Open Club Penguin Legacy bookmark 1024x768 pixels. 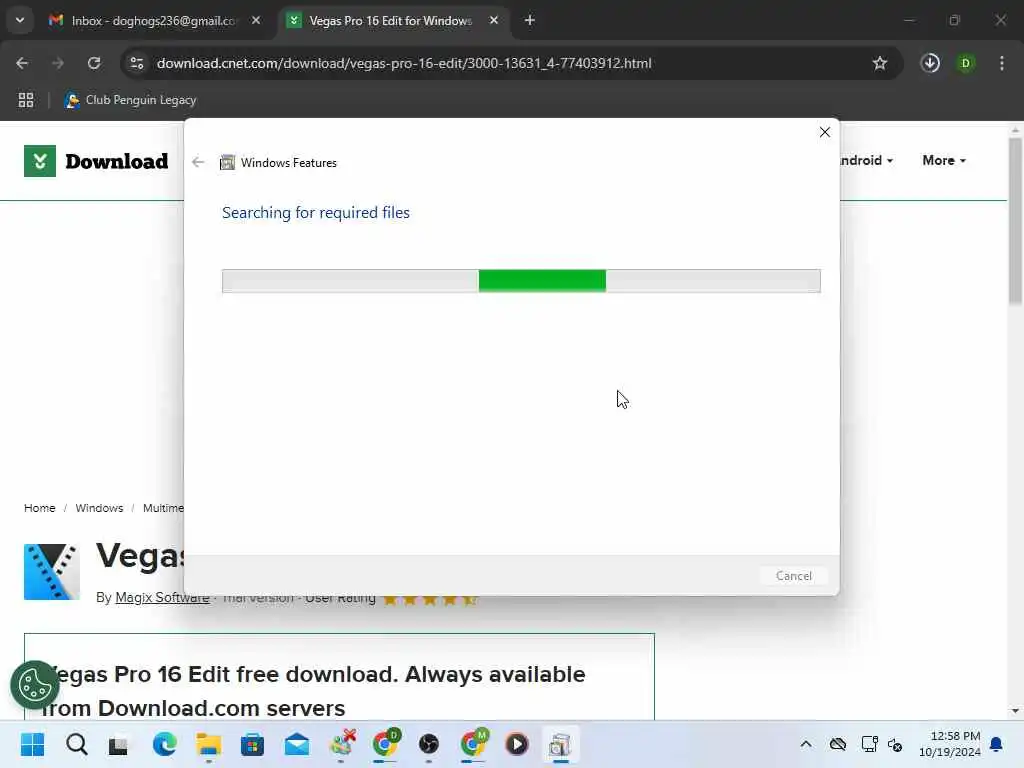(x=130, y=100)
